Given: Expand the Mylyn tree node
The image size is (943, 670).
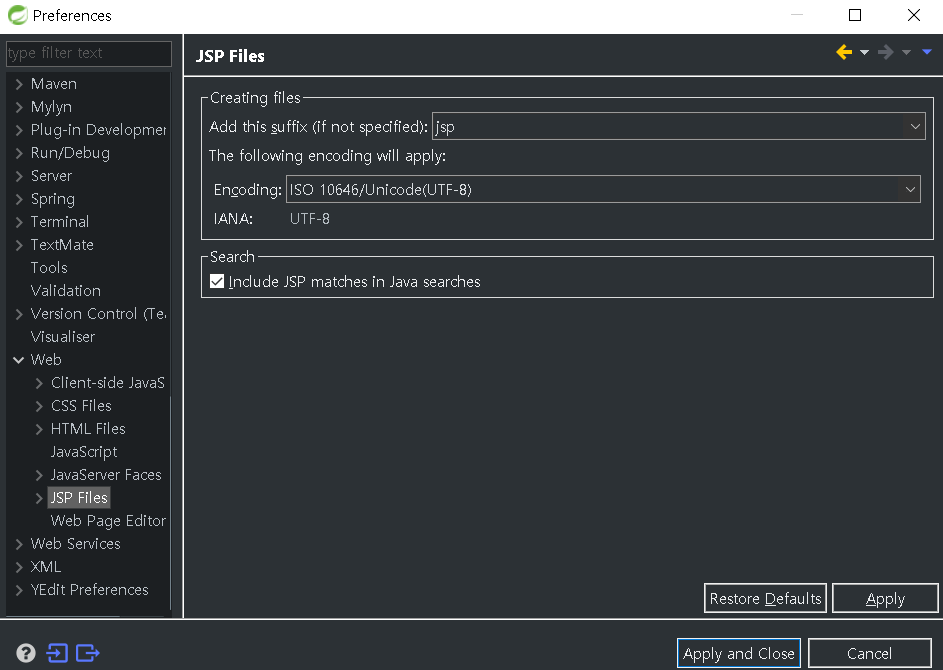Looking at the screenshot, I should (19, 107).
